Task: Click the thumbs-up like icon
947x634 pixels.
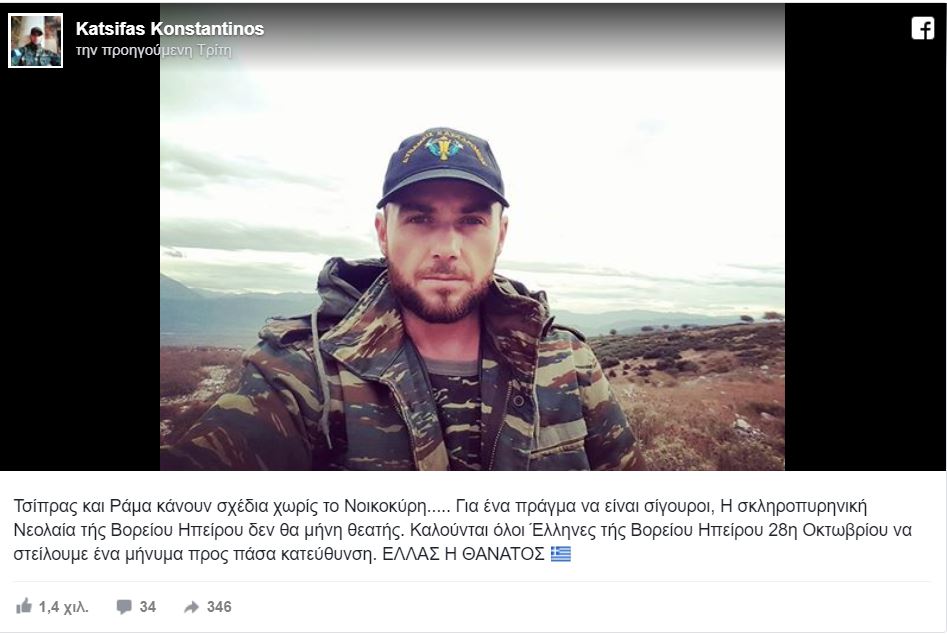Action: coord(24,606)
